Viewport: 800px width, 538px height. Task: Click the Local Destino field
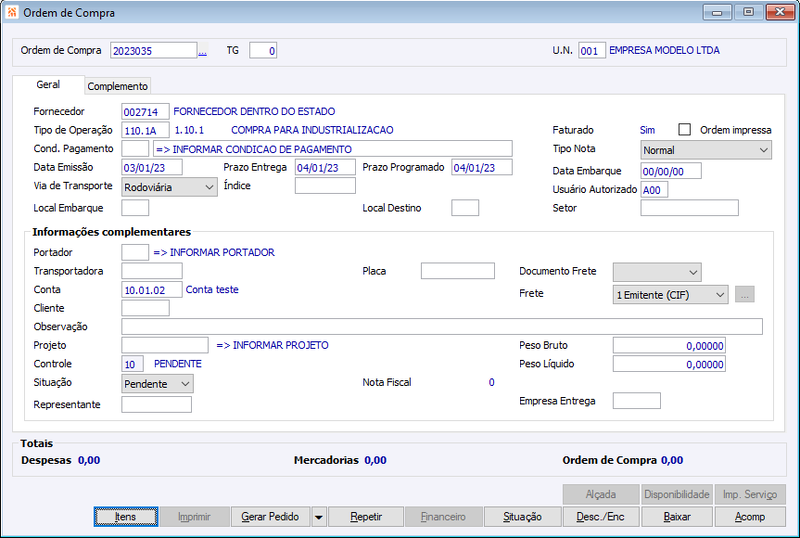tap(465, 208)
